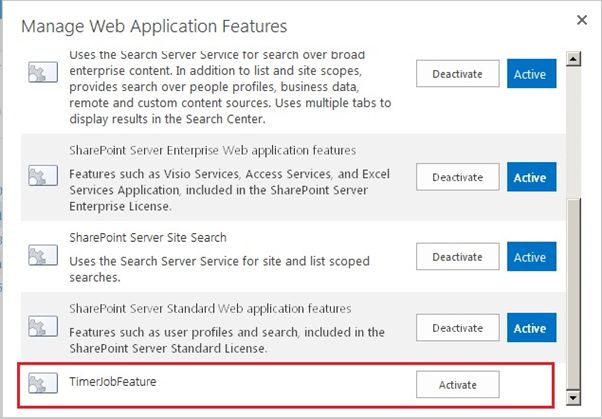Image resolution: width=602 pixels, height=419 pixels.
Task: Click the scrollbar down arrow
Action: [574, 398]
